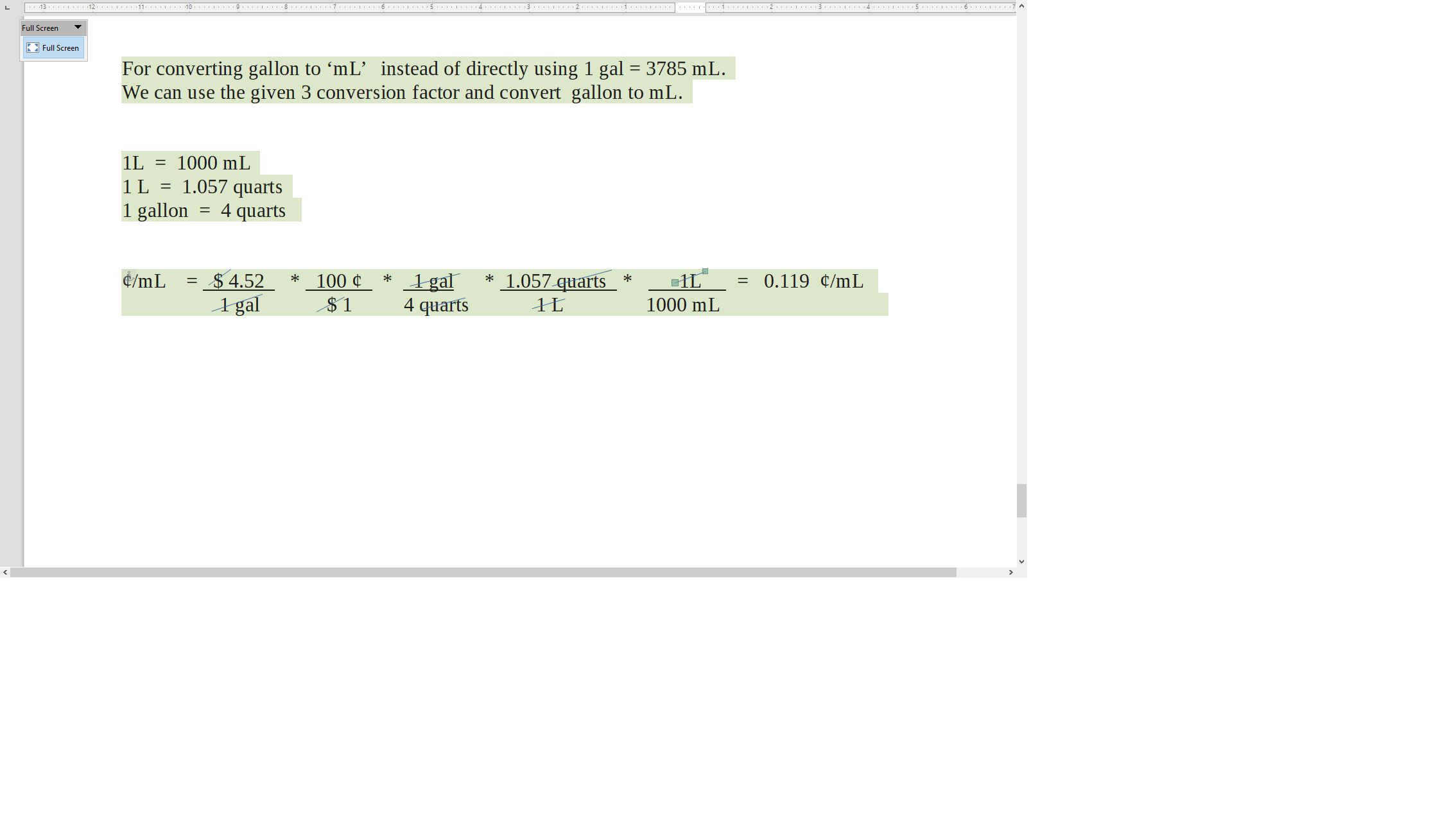Click the vertical scrollbar thumb
Screen dimensions: 1456x832
pyautogui.click(x=1021, y=500)
